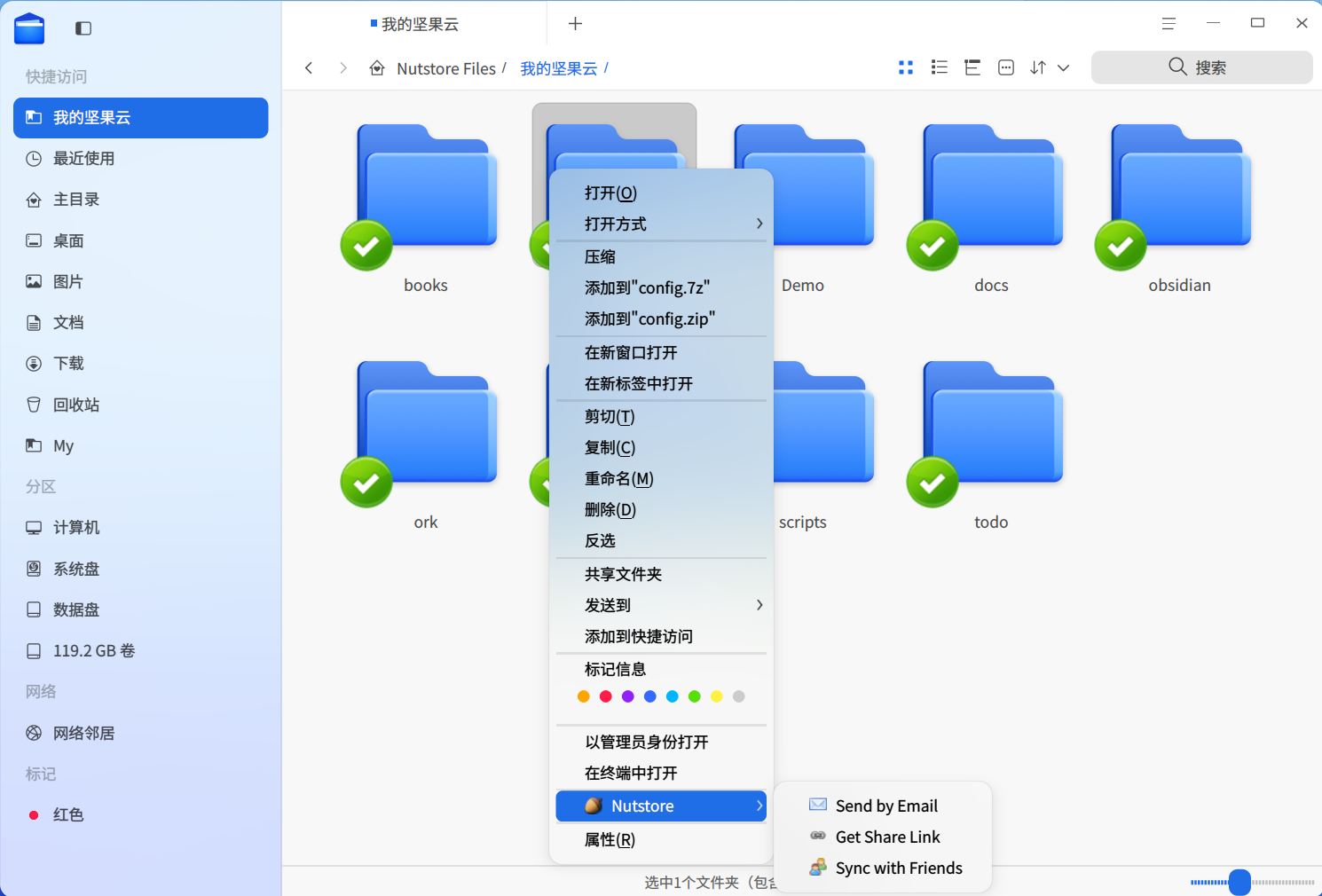This screenshot has width=1322, height=896.
Task: Expand the Nutstore submenu entry
Action: [x=661, y=806]
